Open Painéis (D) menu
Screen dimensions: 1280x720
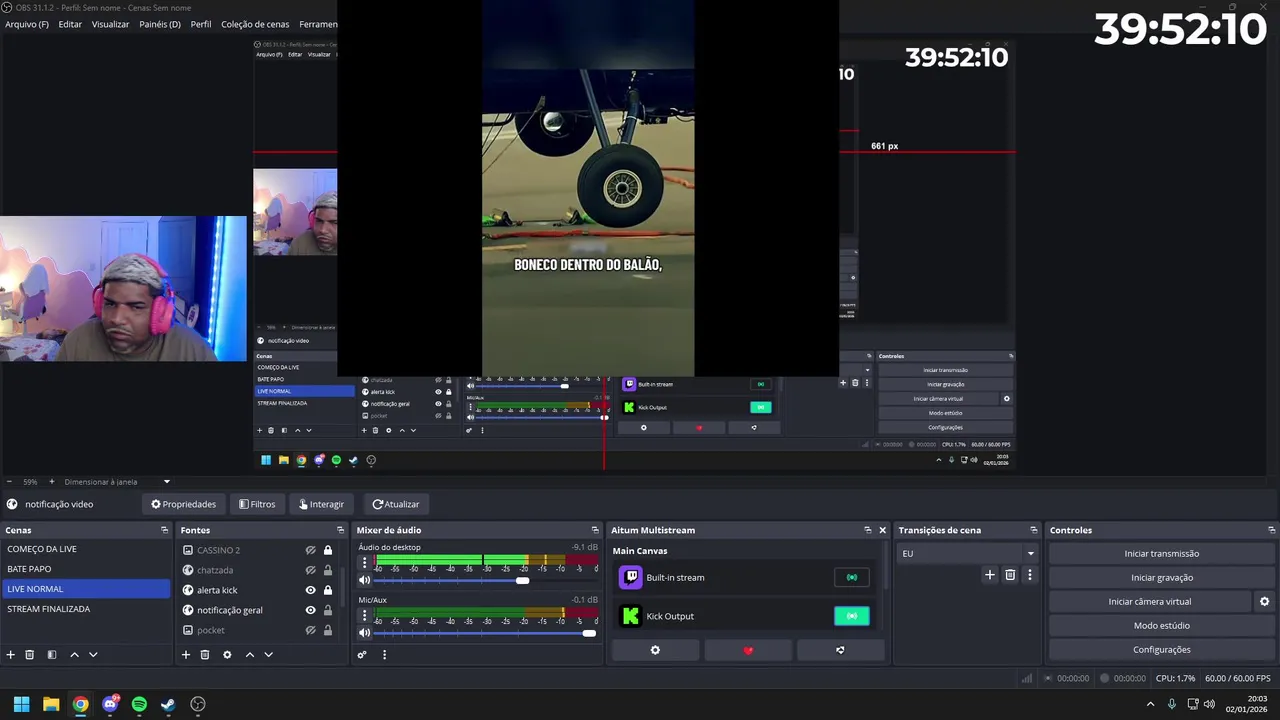click(160, 24)
